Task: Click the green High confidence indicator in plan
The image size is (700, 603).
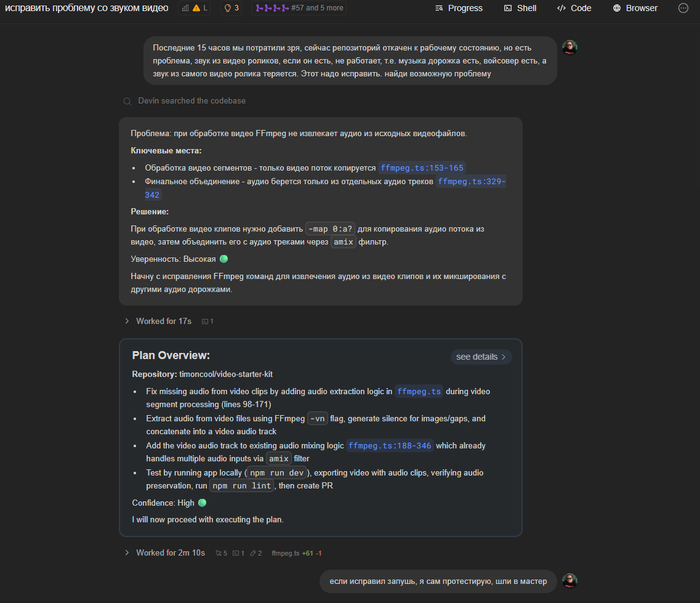Action: click(202, 503)
